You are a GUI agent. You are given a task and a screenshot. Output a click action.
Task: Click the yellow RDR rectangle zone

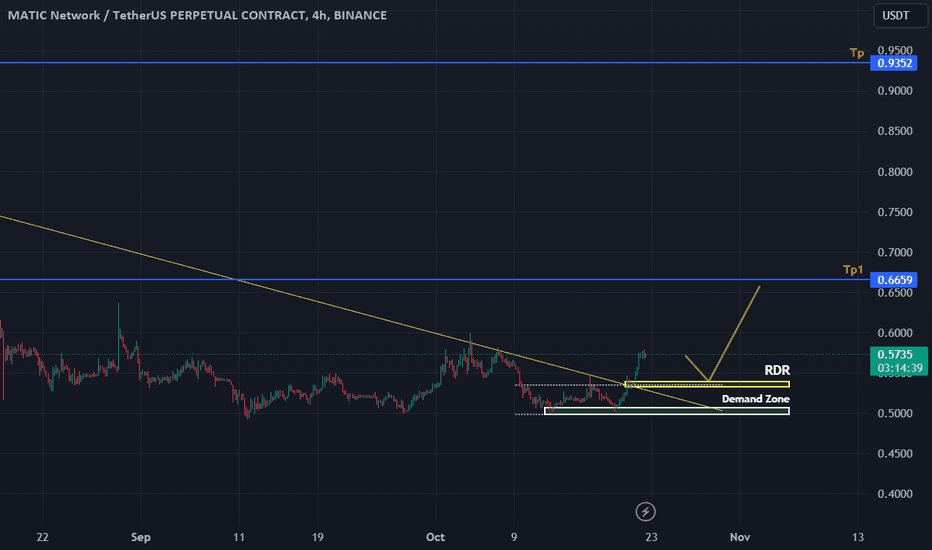tap(707, 384)
